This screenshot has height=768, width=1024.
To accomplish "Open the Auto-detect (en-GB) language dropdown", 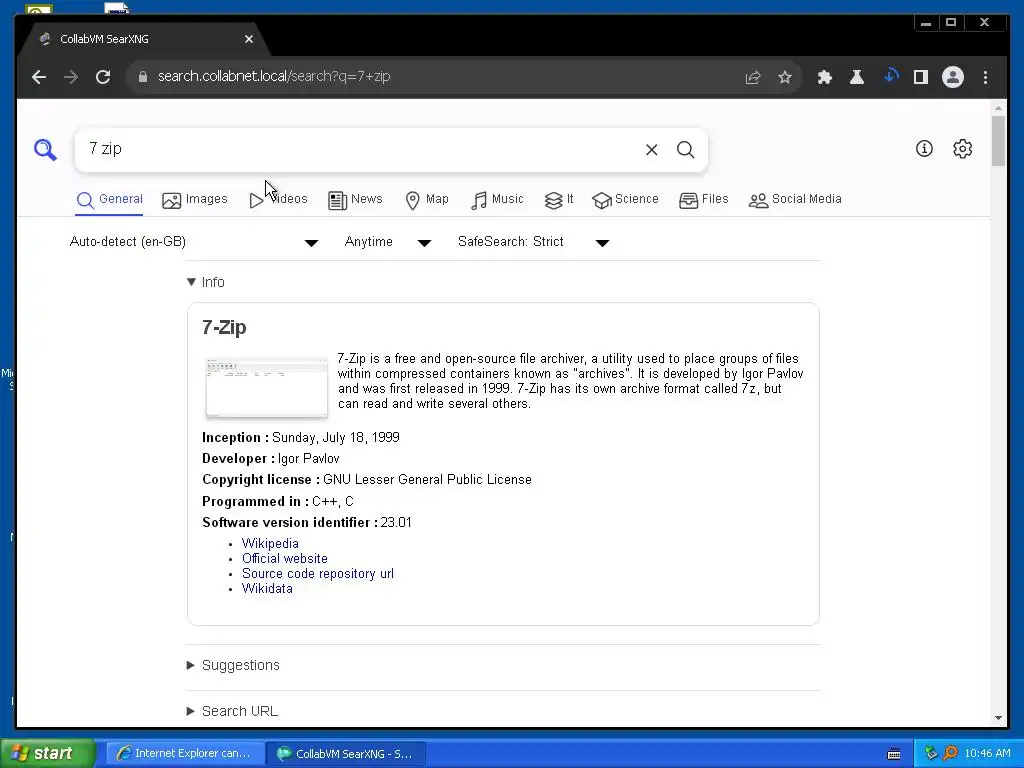I will point(194,242).
